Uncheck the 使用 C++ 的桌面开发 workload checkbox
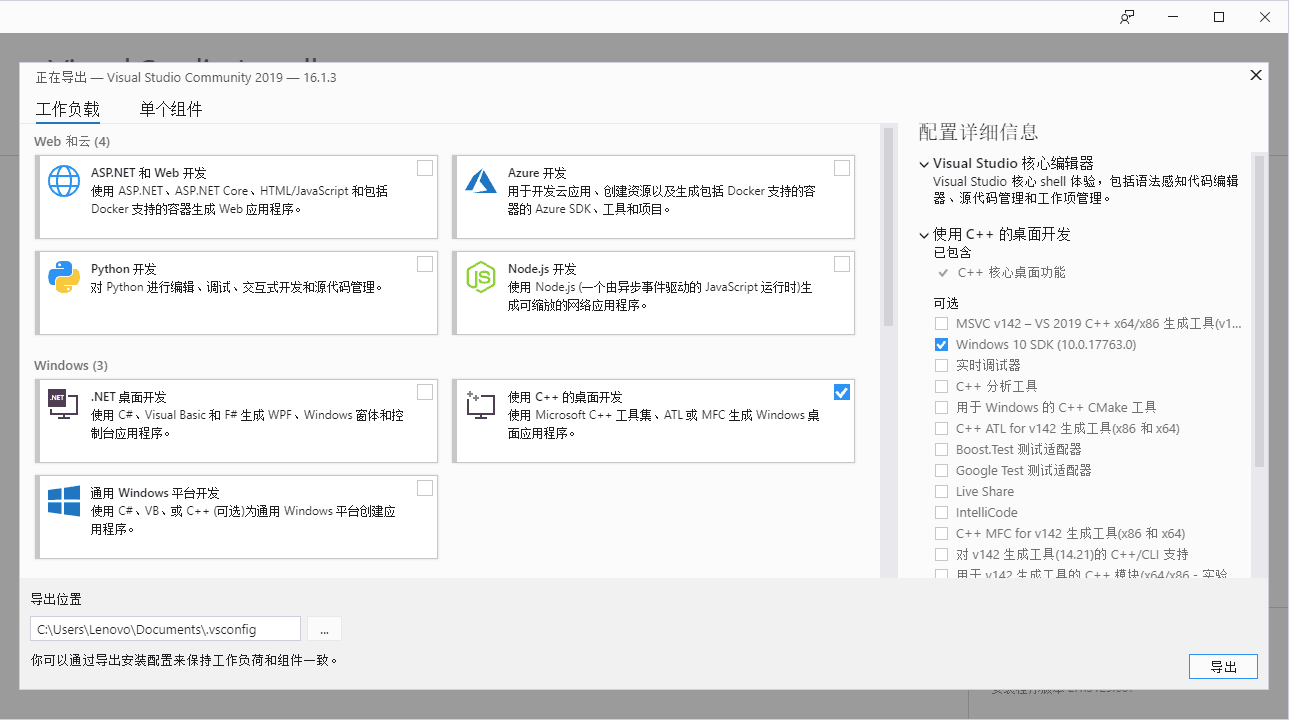1290x720 pixels. 842,392
